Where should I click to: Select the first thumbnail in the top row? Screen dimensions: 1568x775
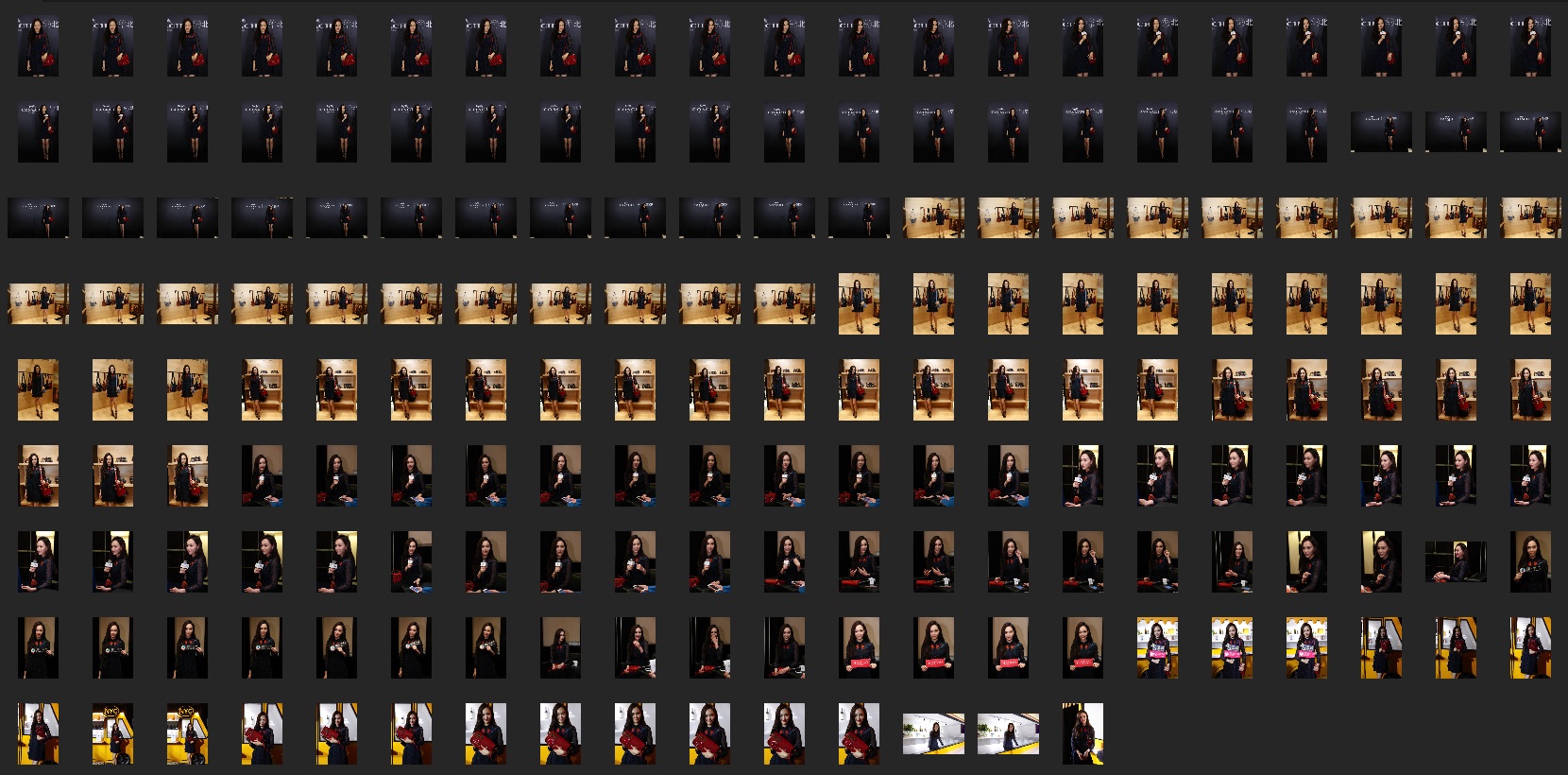coord(38,46)
